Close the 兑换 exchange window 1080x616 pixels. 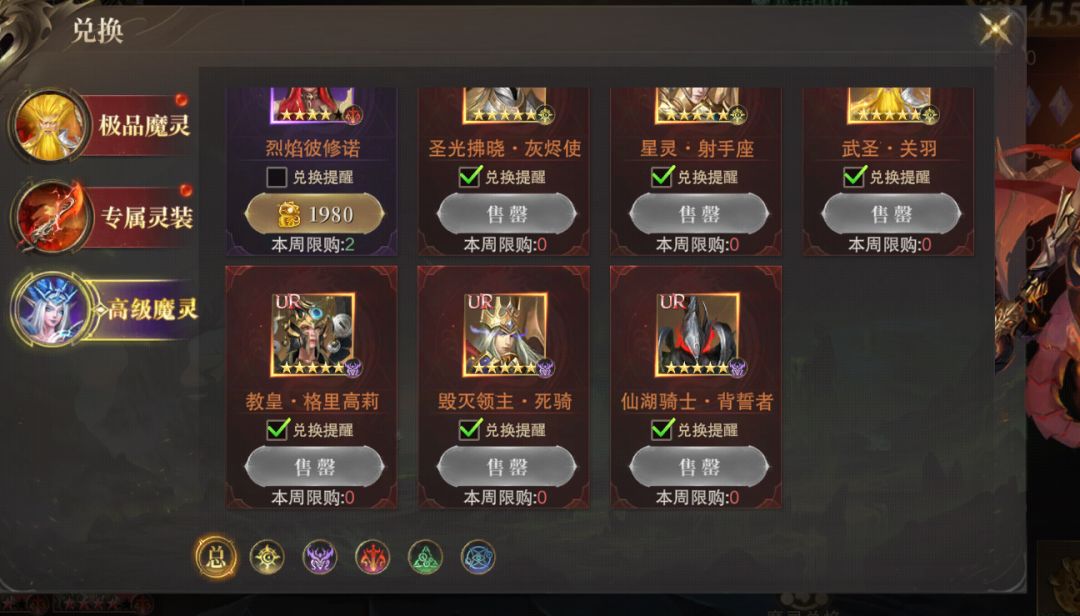tap(995, 29)
